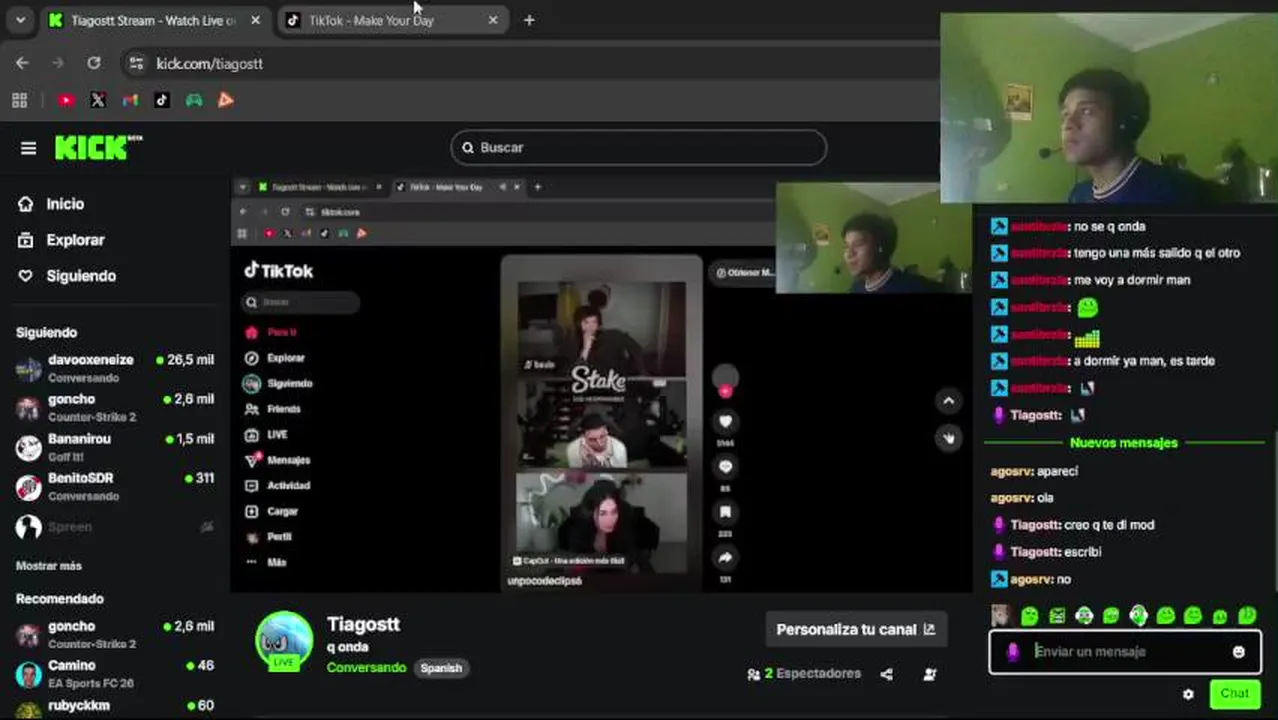Open the orange play triangle bookmark

click(226, 100)
